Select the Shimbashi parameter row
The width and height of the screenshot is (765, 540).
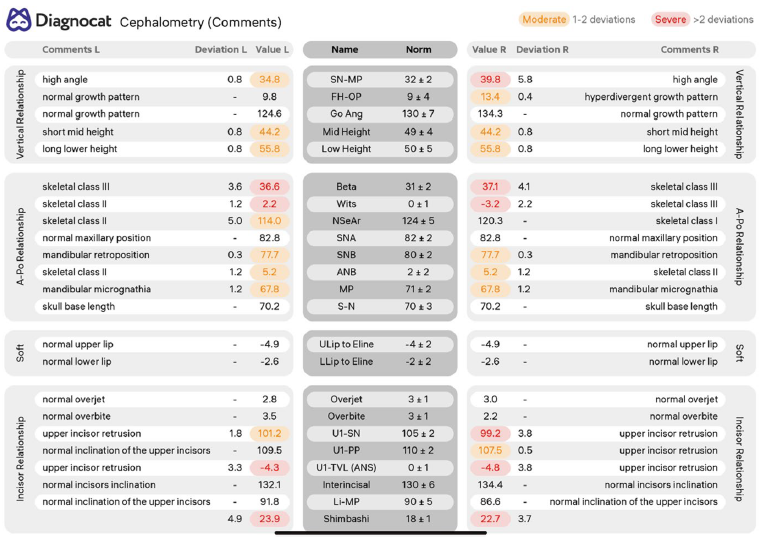[380, 519]
